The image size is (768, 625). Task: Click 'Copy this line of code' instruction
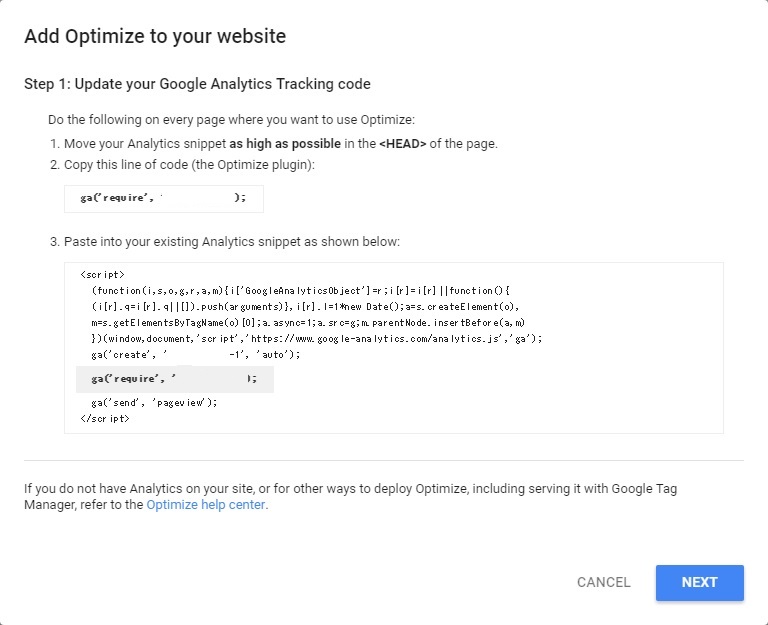pyautogui.click(x=189, y=165)
